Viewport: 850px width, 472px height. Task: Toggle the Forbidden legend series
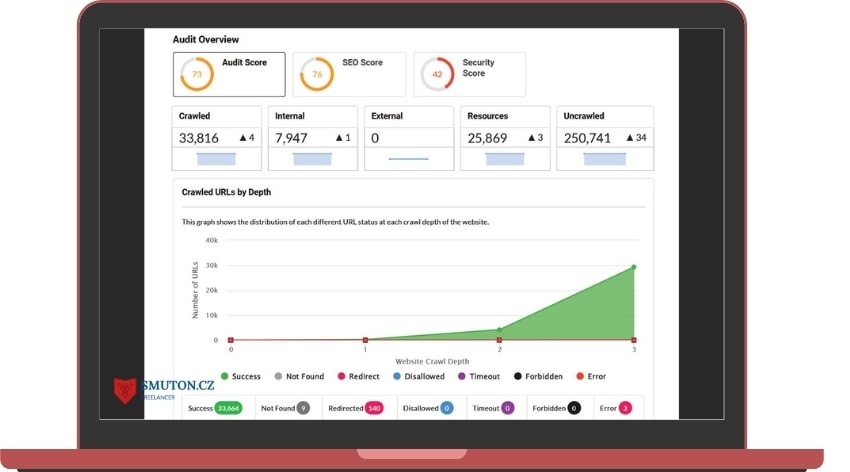pos(538,376)
